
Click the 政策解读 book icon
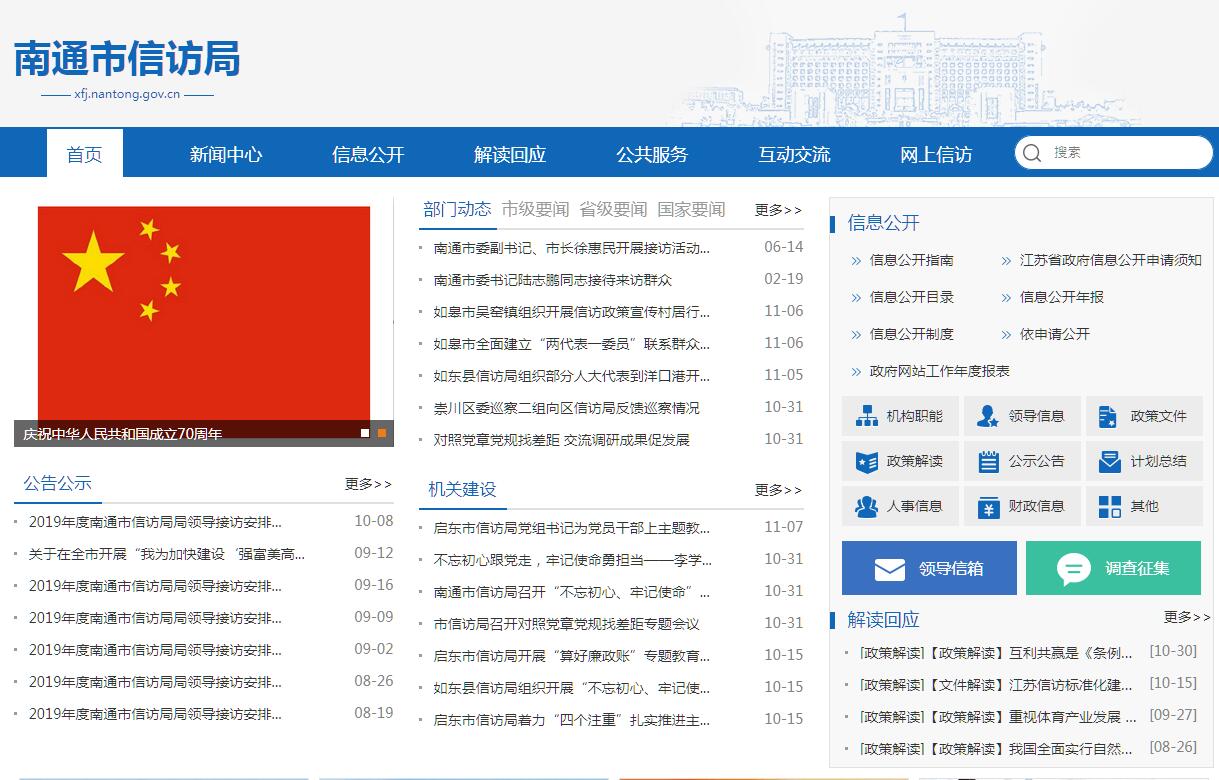coord(866,462)
